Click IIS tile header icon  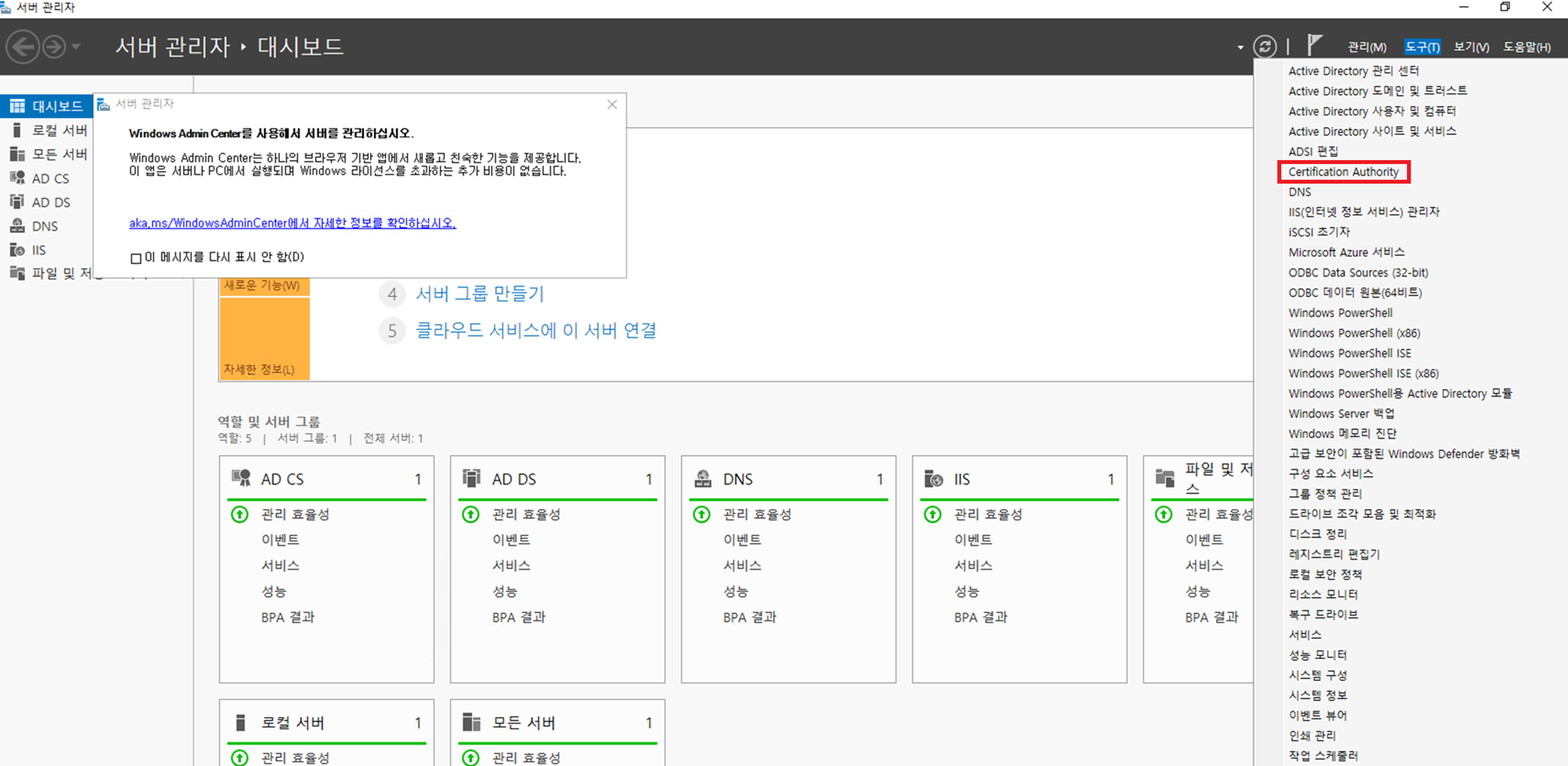934,478
